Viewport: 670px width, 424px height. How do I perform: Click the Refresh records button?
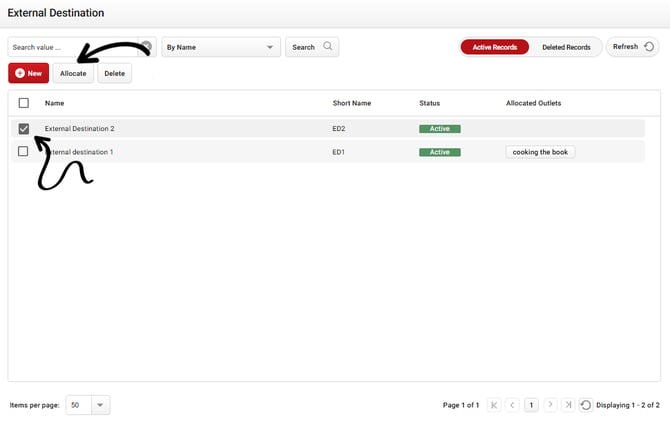[x=632, y=47]
